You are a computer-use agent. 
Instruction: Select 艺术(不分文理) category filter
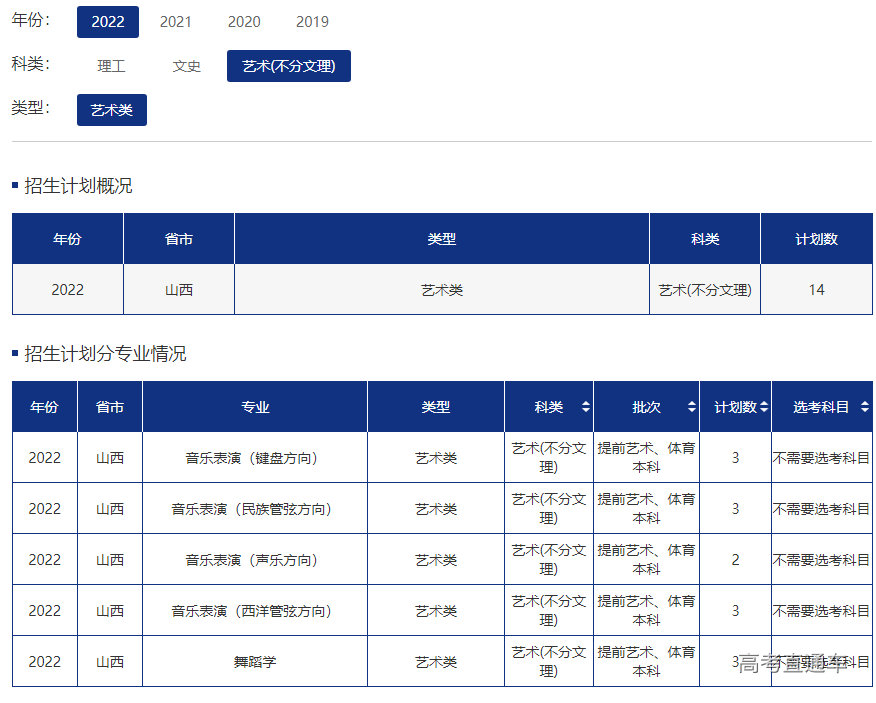click(289, 66)
